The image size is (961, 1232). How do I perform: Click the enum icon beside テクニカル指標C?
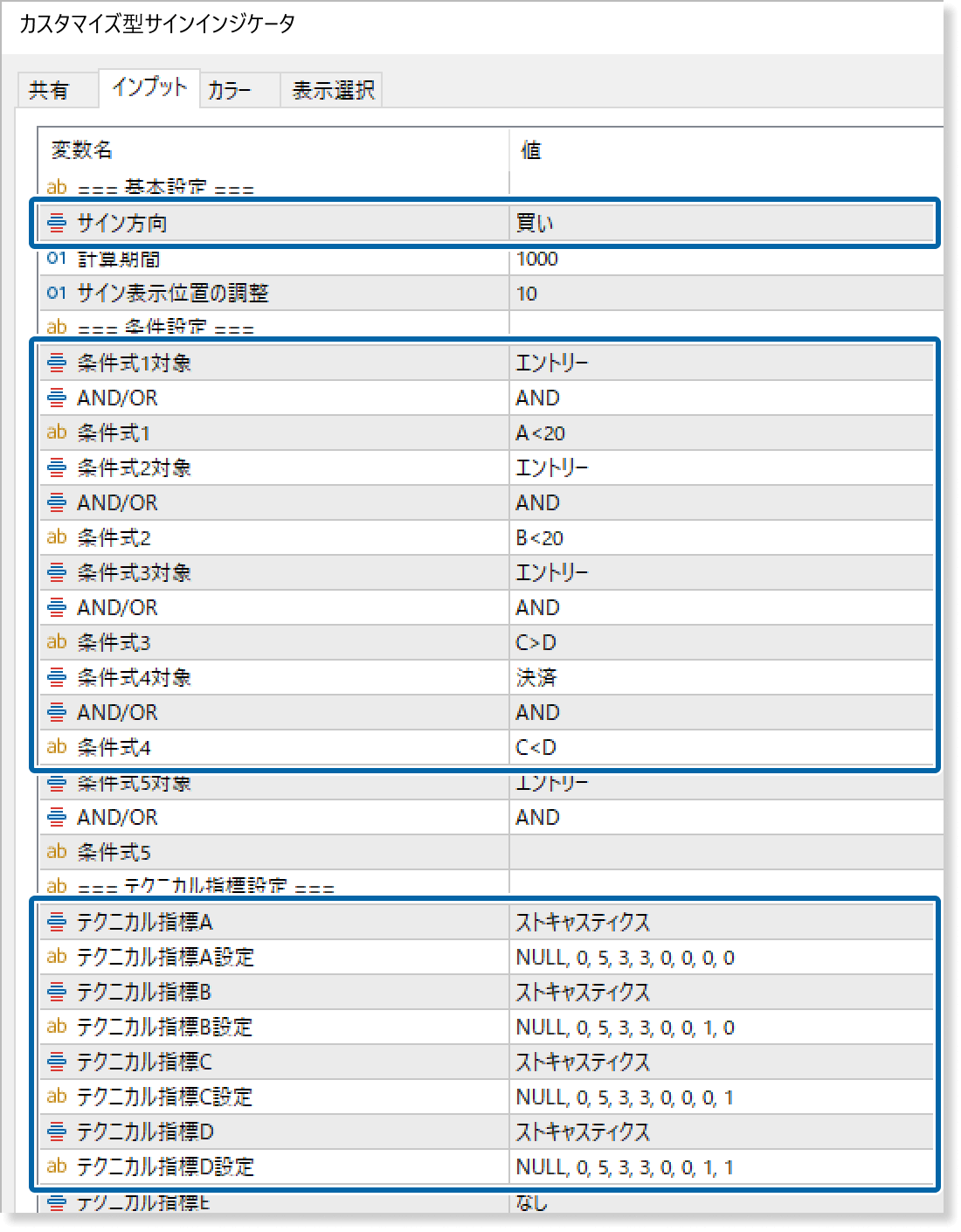coord(56,1062)
